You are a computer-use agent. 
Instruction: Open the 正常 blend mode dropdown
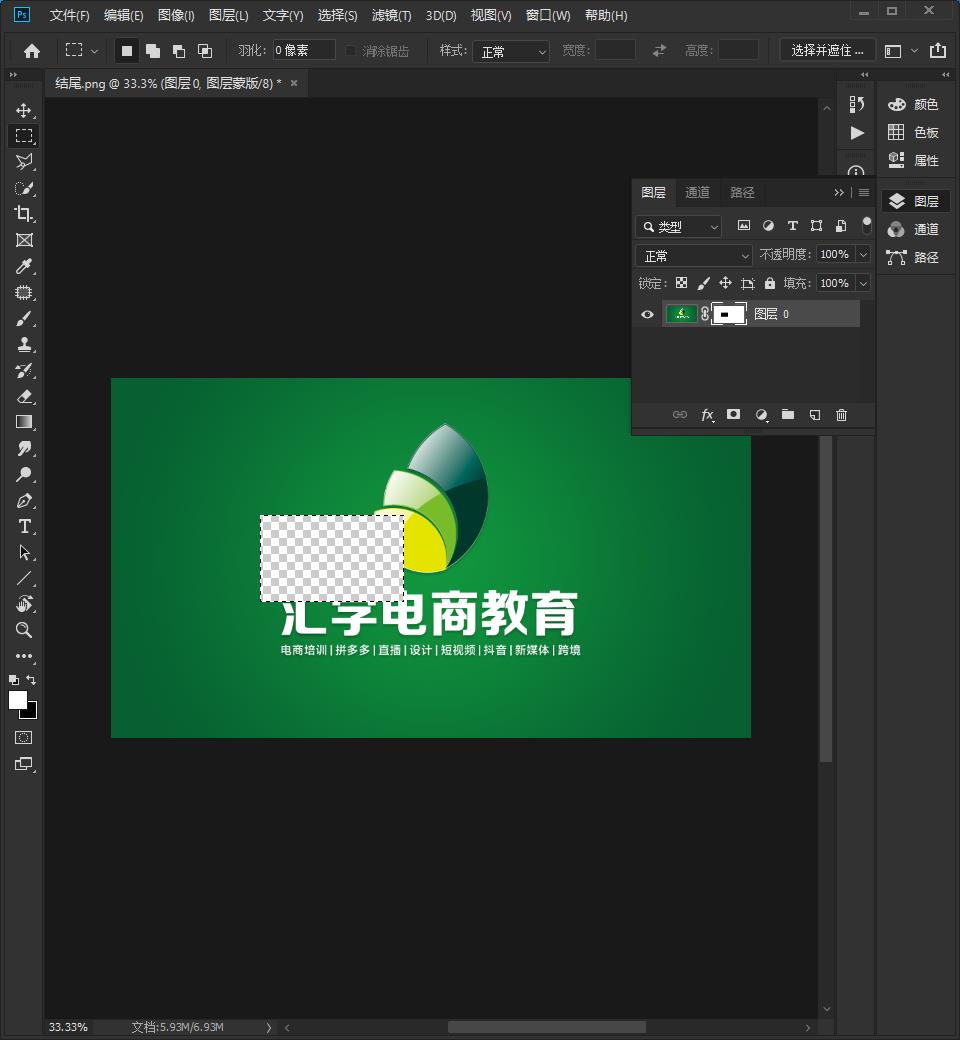click(x=693, y=255)
